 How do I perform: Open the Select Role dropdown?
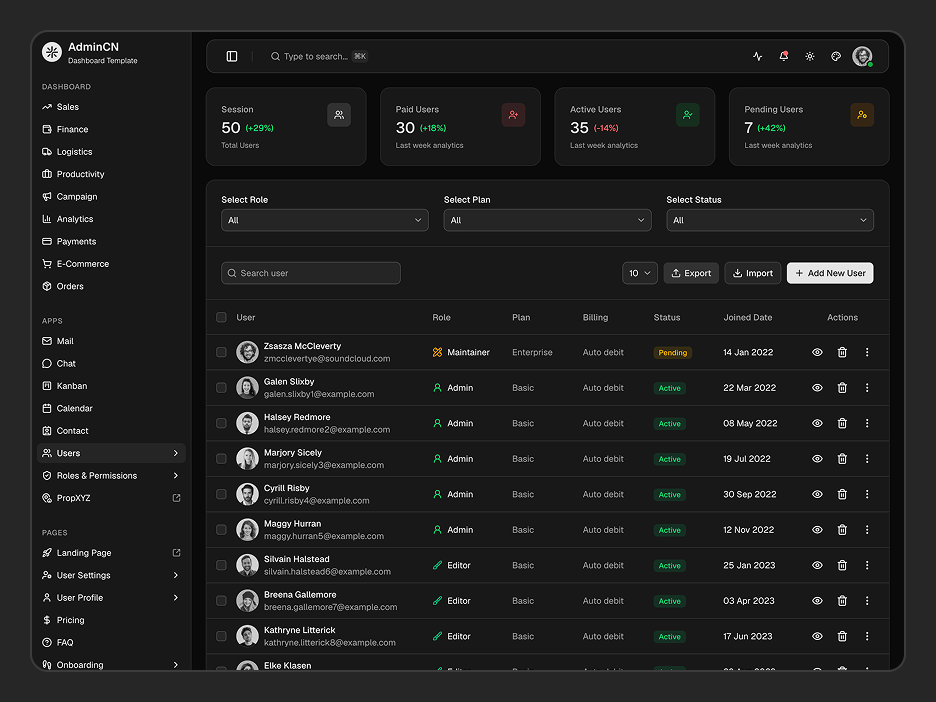point(325,220)
